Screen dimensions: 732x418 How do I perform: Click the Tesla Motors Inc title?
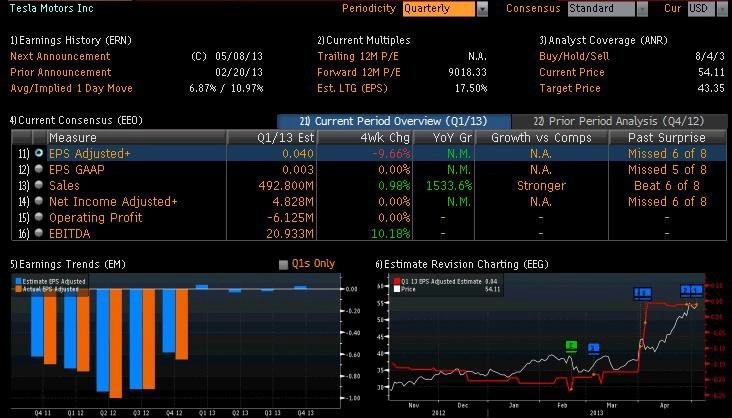coord(51,8)
